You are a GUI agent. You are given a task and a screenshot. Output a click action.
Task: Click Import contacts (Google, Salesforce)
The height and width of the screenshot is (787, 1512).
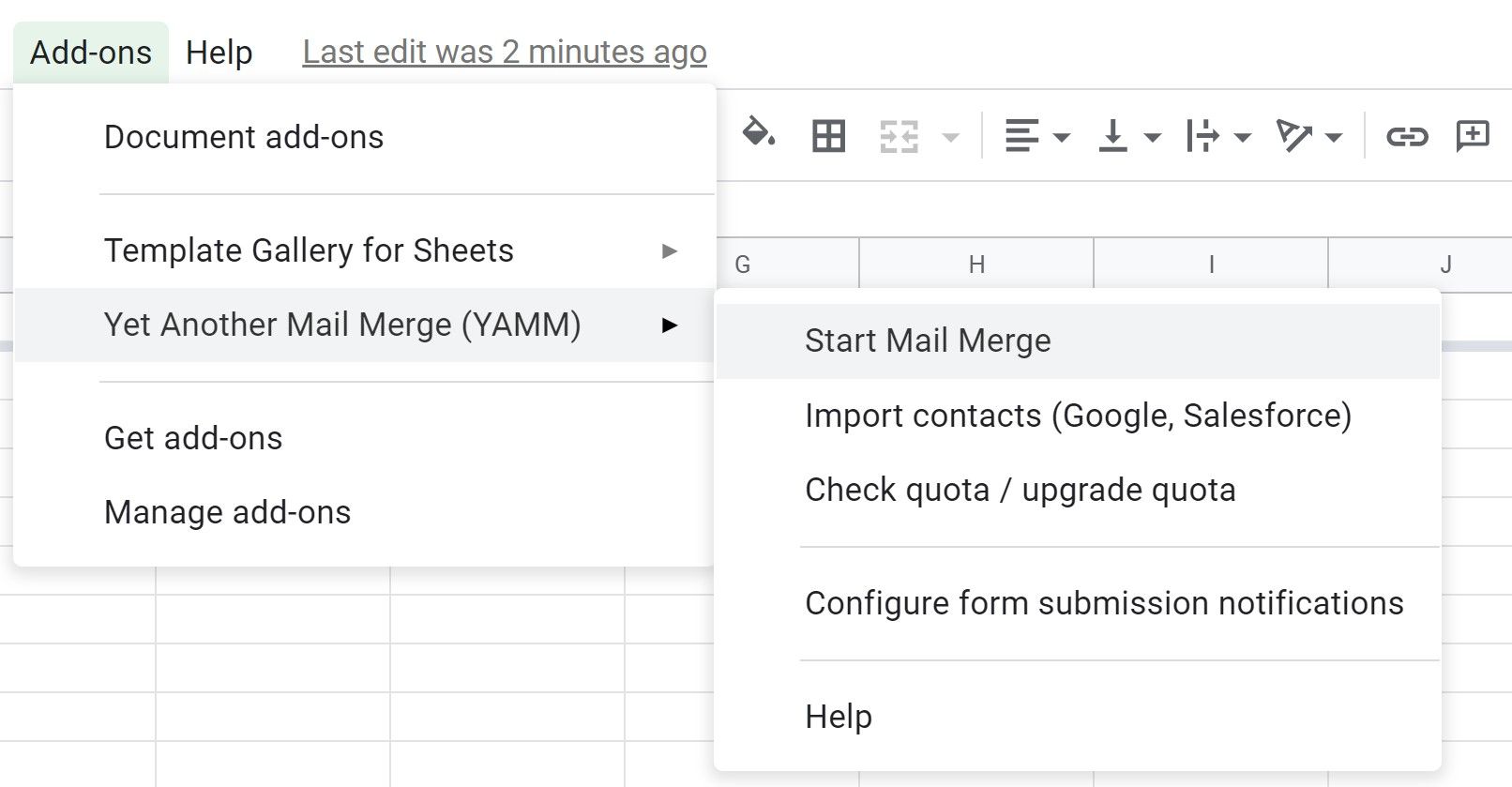coord(1077,416)
